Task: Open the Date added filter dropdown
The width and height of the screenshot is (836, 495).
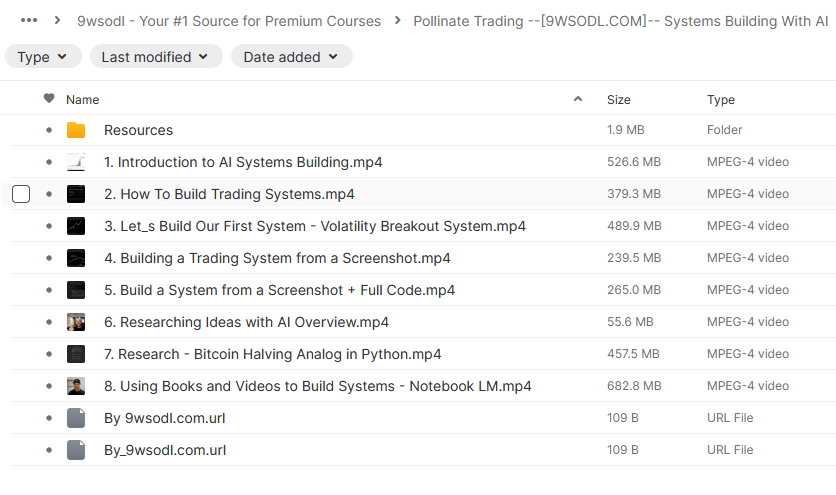Action: [292, 57]
